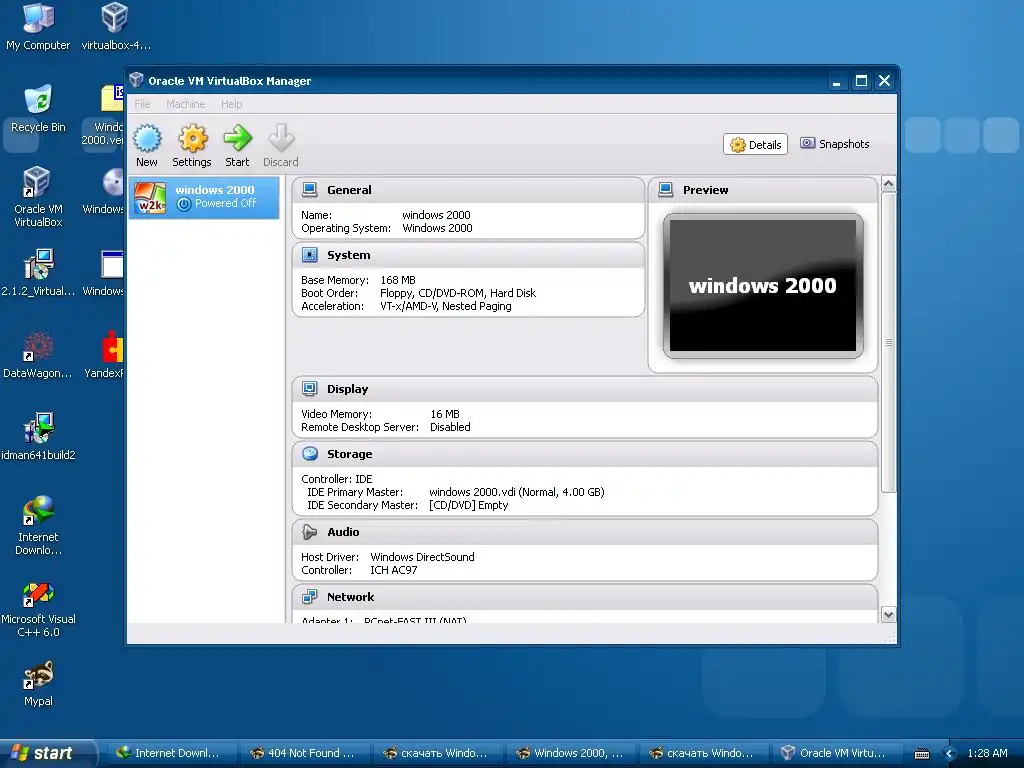Click the IDE Primary Master value windows 2000.vdi
Viewport: 1024px width, 768px height.
point(517,492)
